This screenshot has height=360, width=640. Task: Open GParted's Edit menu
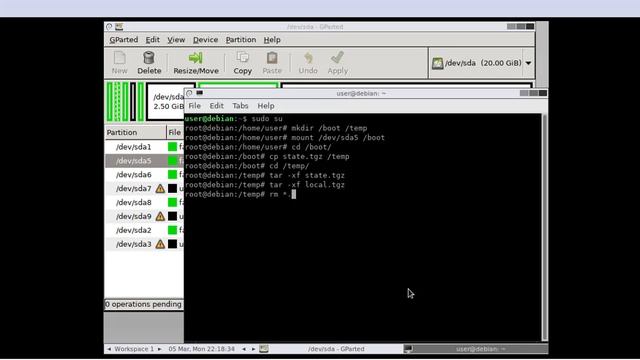tap(153, 40)
